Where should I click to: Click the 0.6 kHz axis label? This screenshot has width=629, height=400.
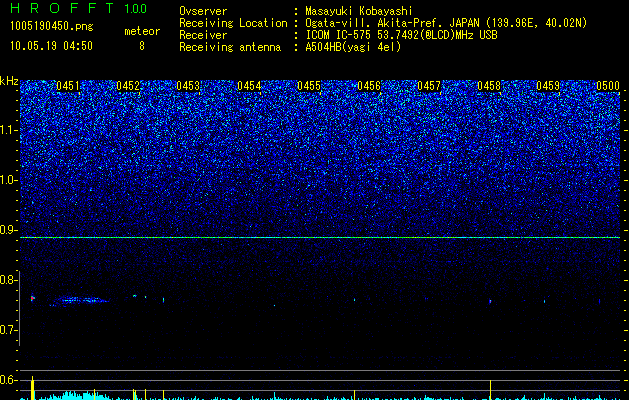coord(8,380)
